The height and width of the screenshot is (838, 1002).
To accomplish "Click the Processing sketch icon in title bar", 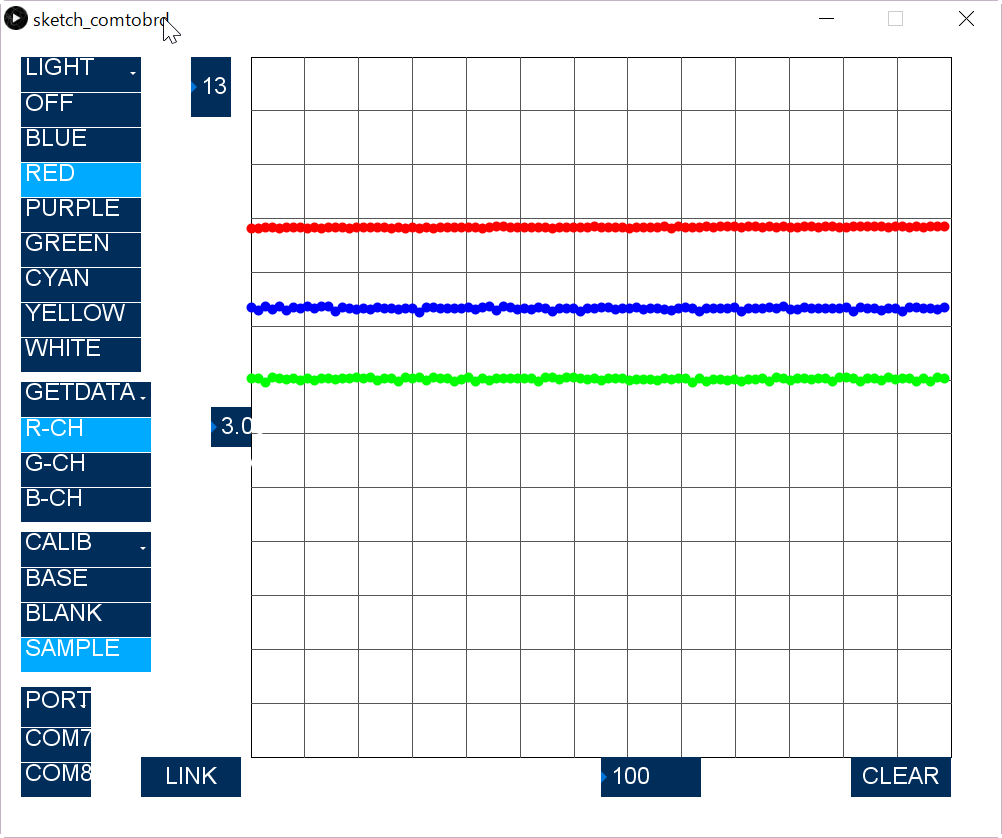I will pos(16,19).
